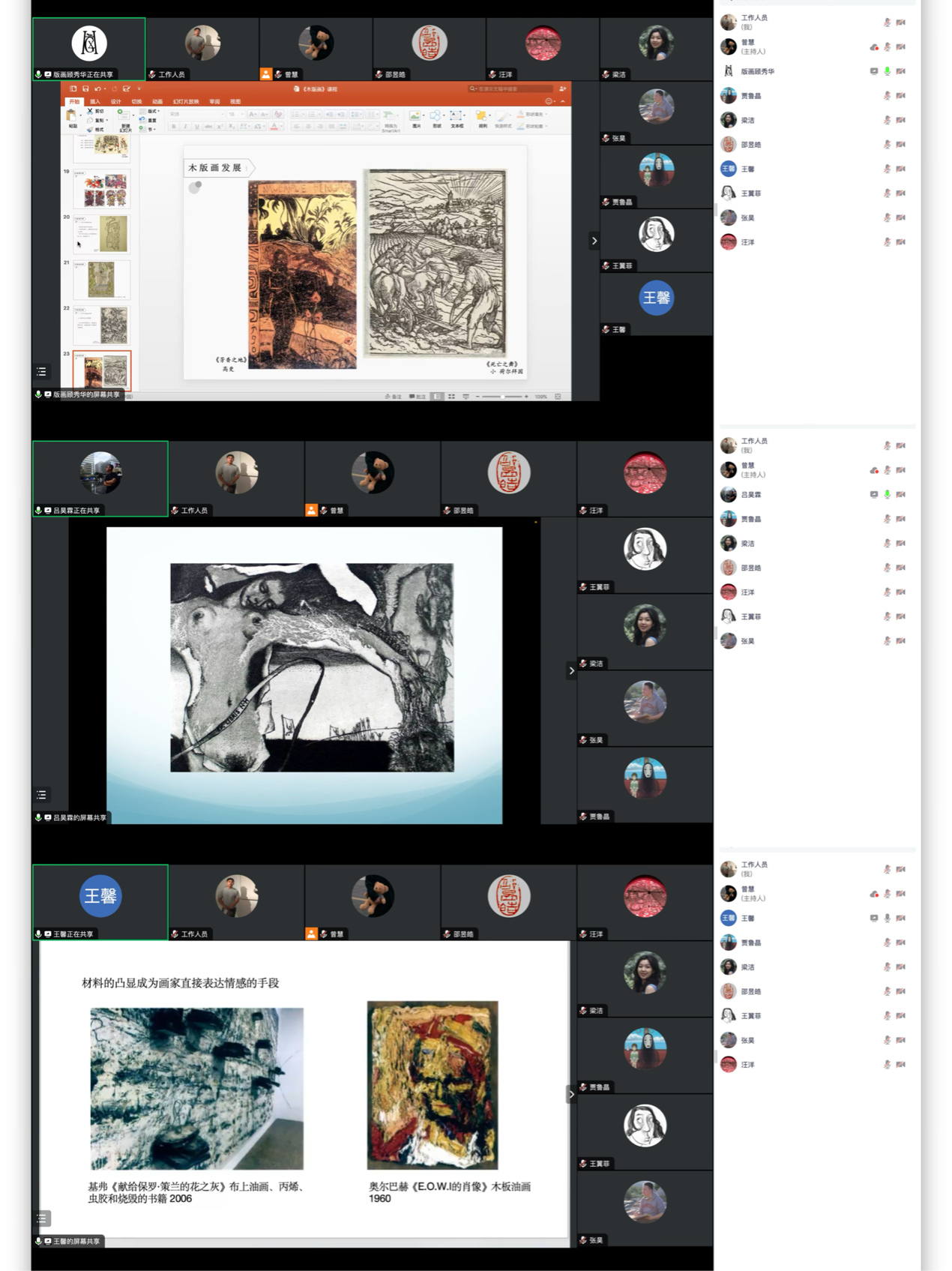Select 王馨正在共享 speaker tile
This screenshot has height=1271, width=952.
(100, 901)
